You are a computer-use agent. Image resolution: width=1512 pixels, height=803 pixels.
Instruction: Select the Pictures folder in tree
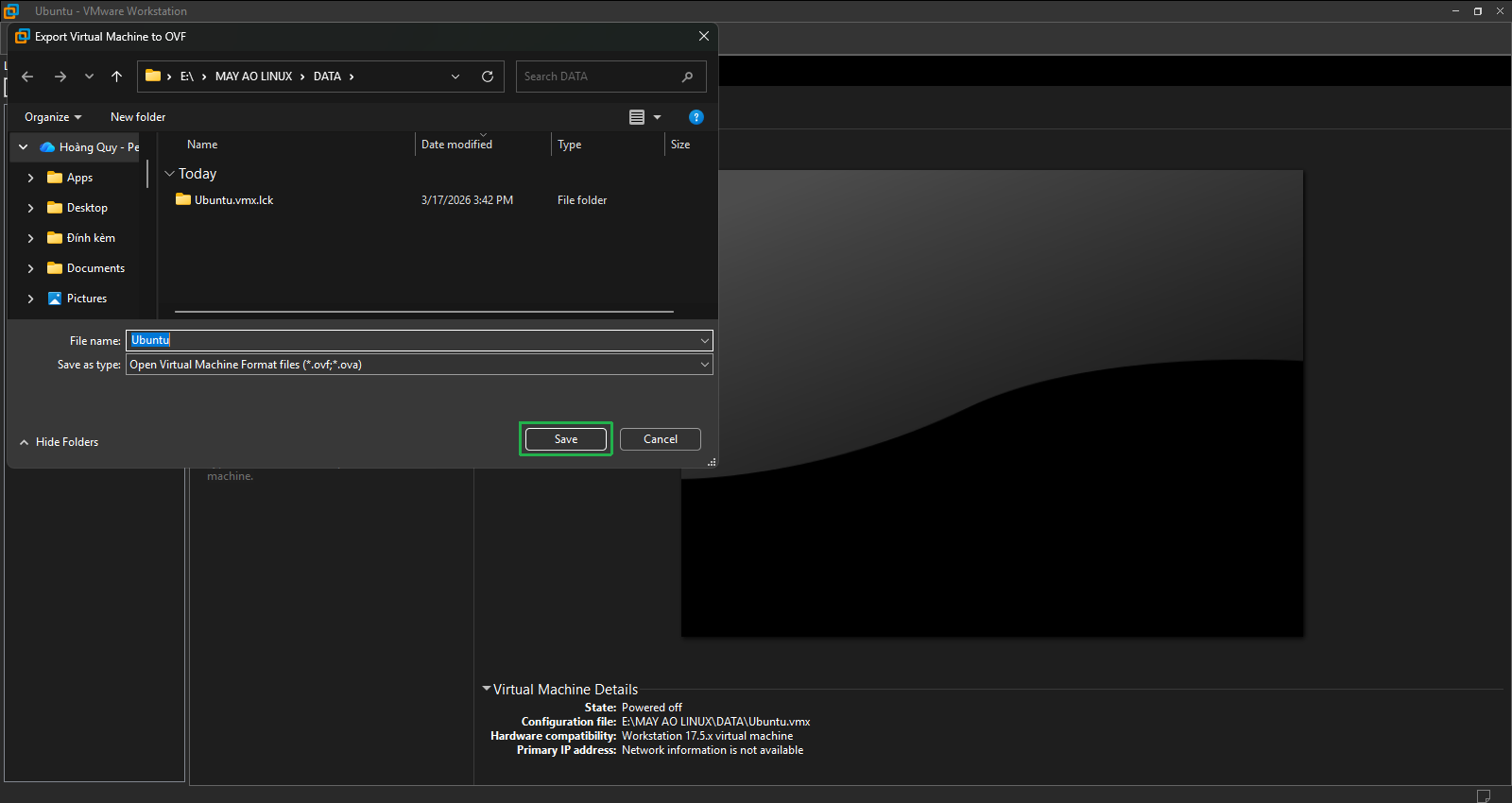point(77,299)
